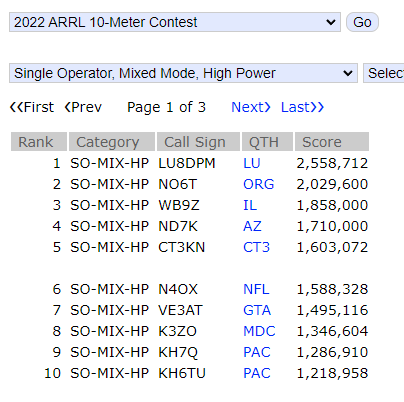
Task: Open the NFL QTH link
Action: click(x=256, y=289)
